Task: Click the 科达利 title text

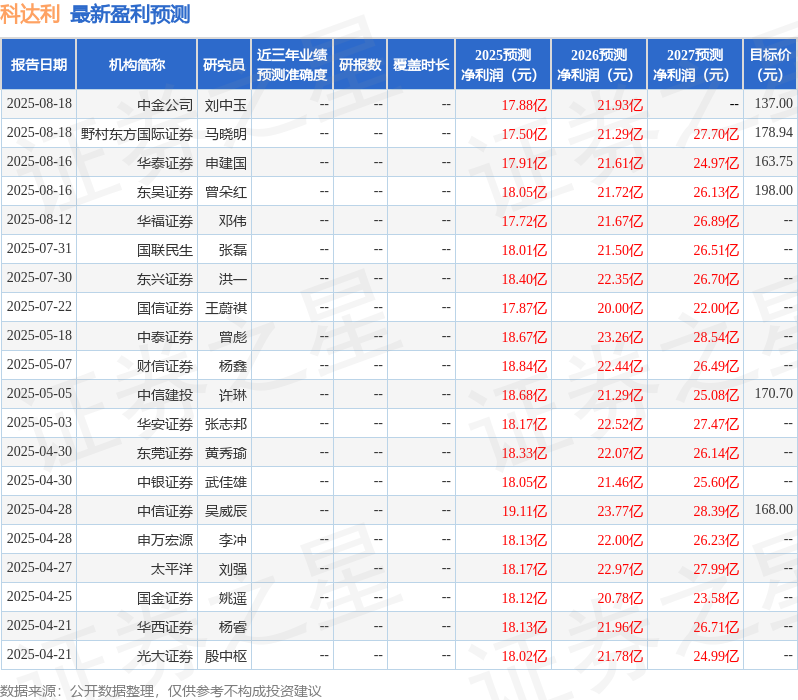Action: click(x=30, y=14)
